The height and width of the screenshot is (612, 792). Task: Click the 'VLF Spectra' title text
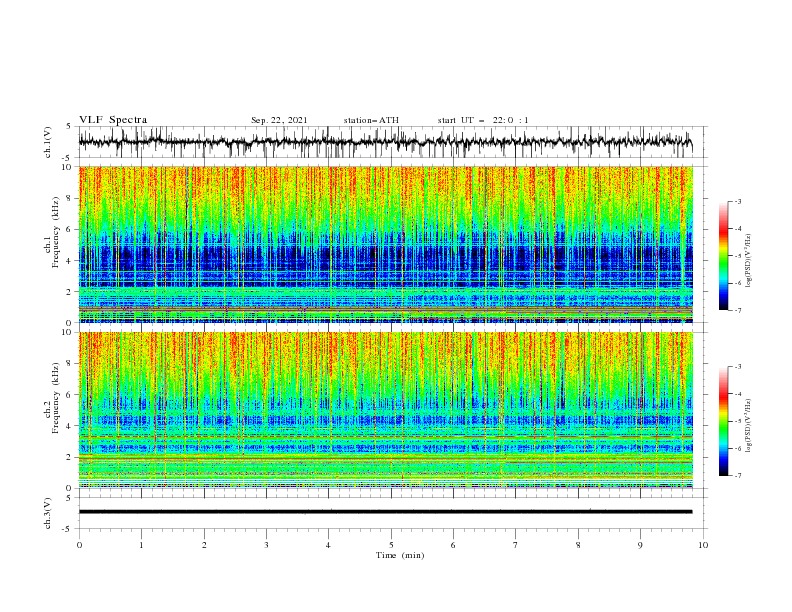[x=113, y=120]
